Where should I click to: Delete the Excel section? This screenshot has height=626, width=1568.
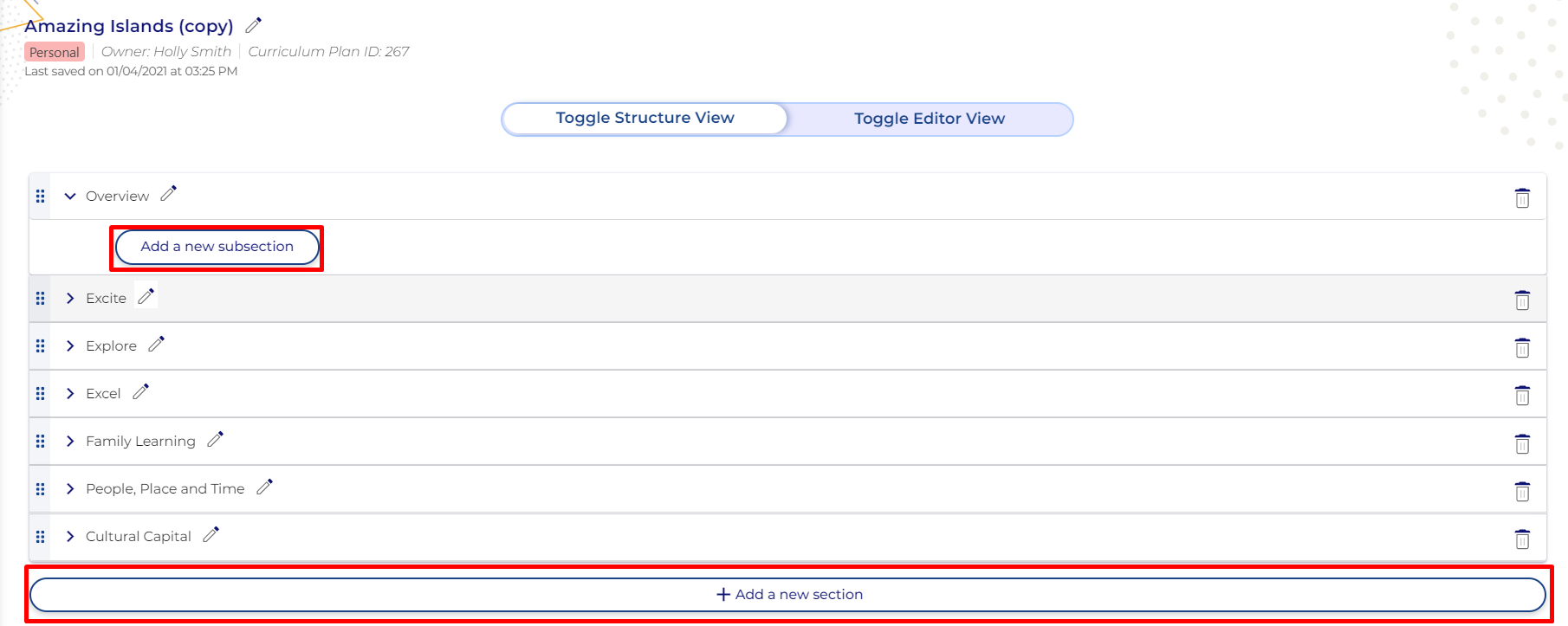pyautogui.click(x=1521, y=396)
